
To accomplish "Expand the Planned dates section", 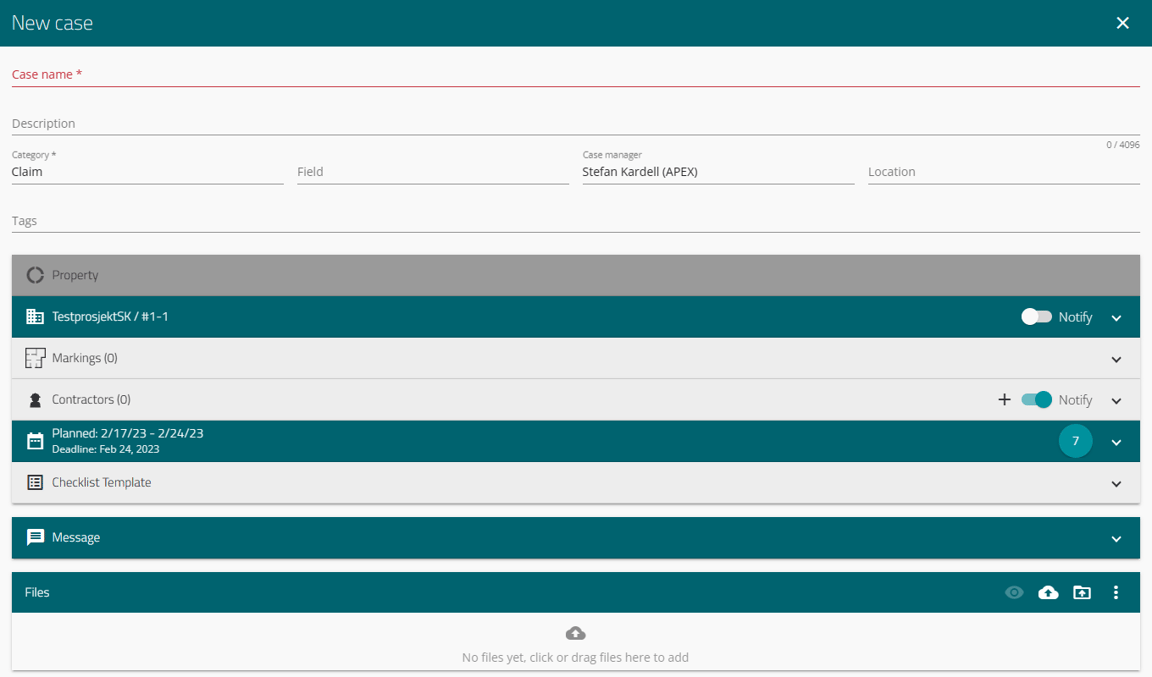I will click(x=1117, y=442).
